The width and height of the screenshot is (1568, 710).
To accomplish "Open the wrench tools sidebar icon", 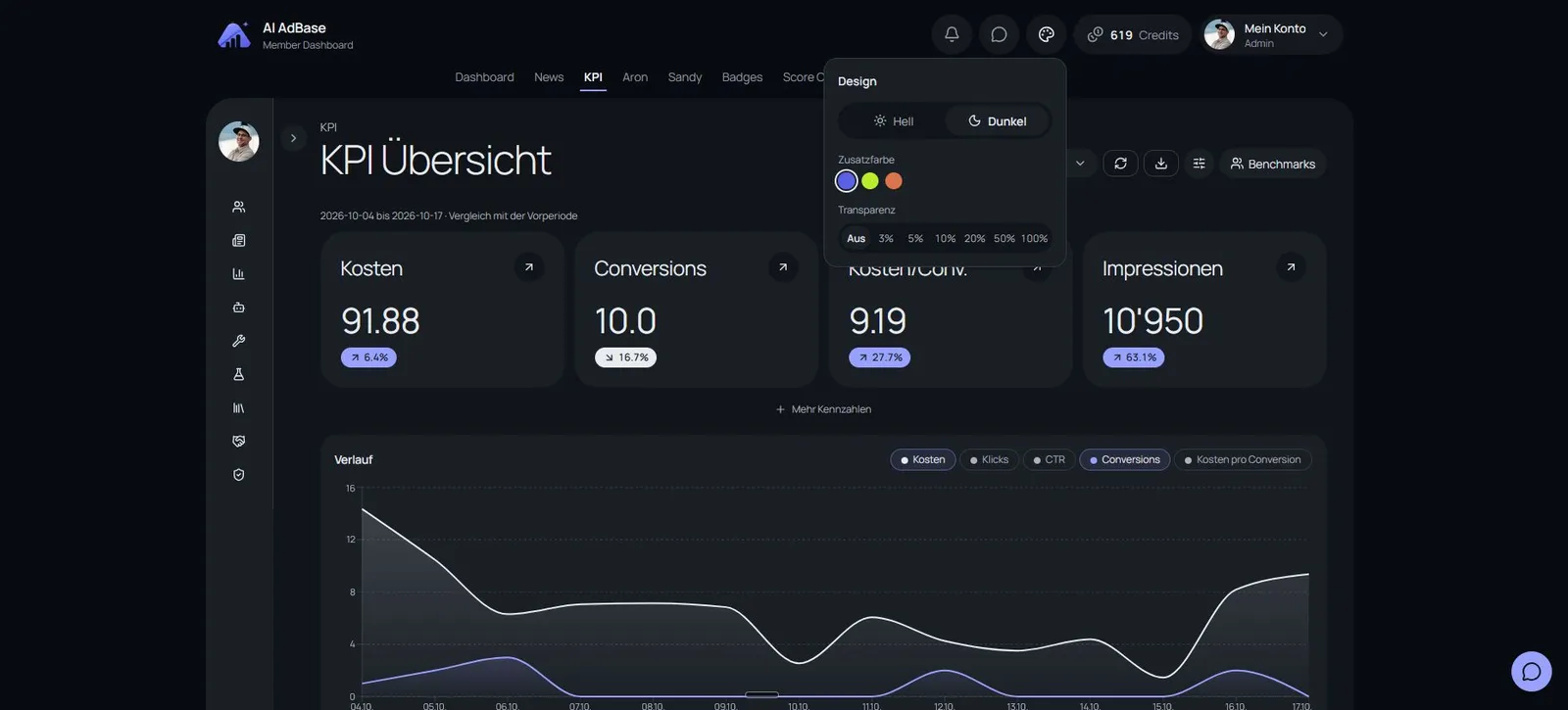I will 238,341.
